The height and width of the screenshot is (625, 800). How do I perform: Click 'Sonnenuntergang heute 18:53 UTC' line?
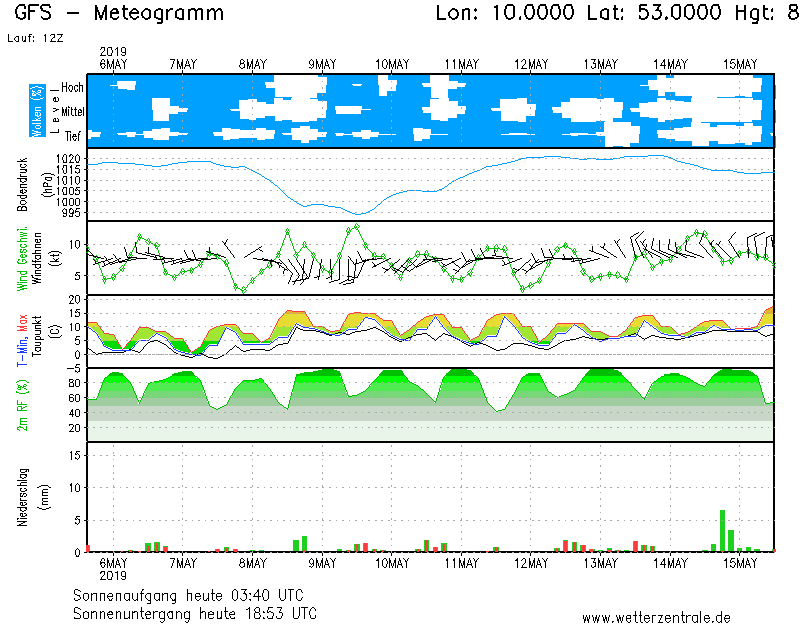195,613
